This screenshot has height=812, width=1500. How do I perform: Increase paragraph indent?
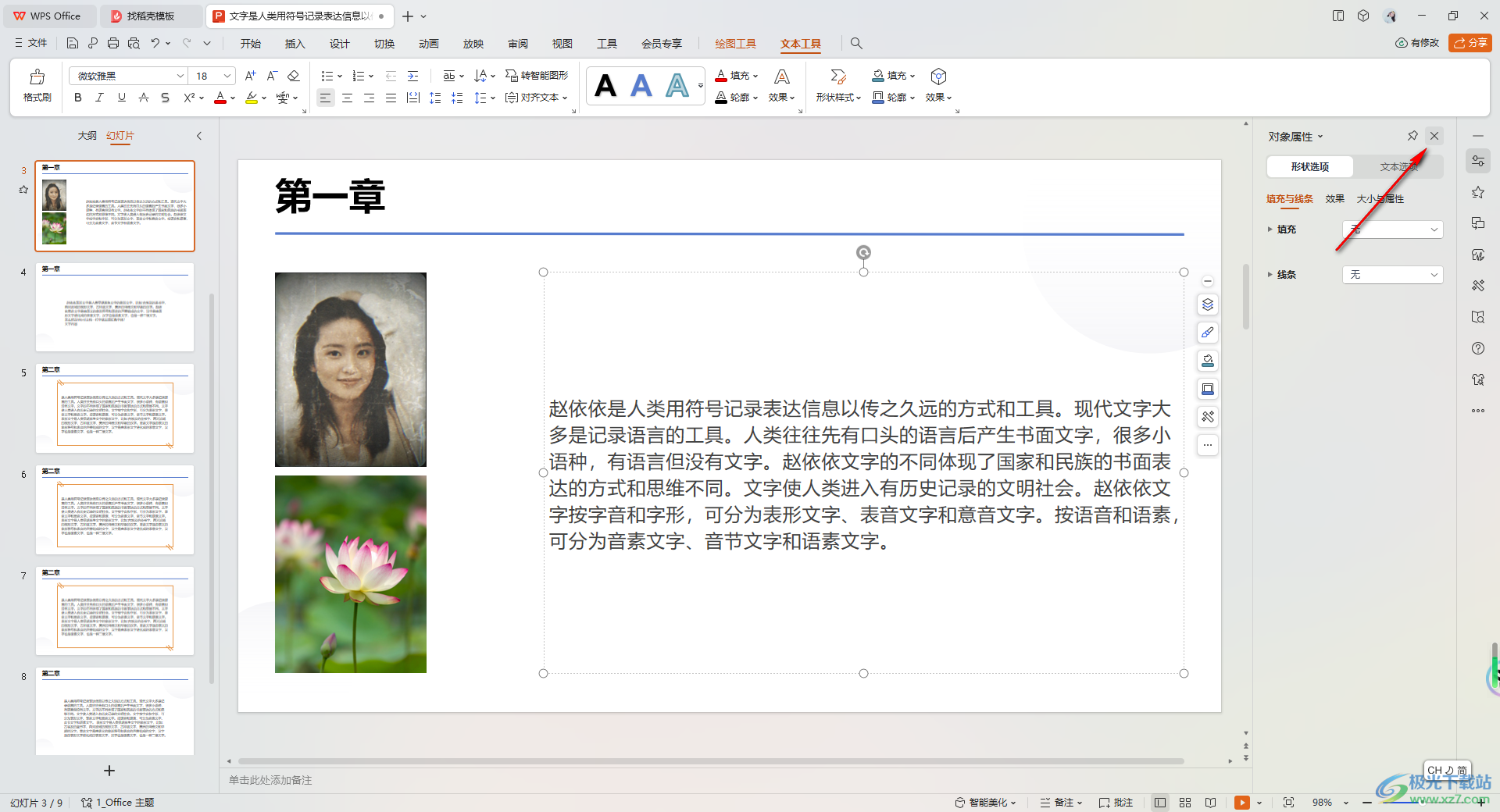(x=412, y=76)
